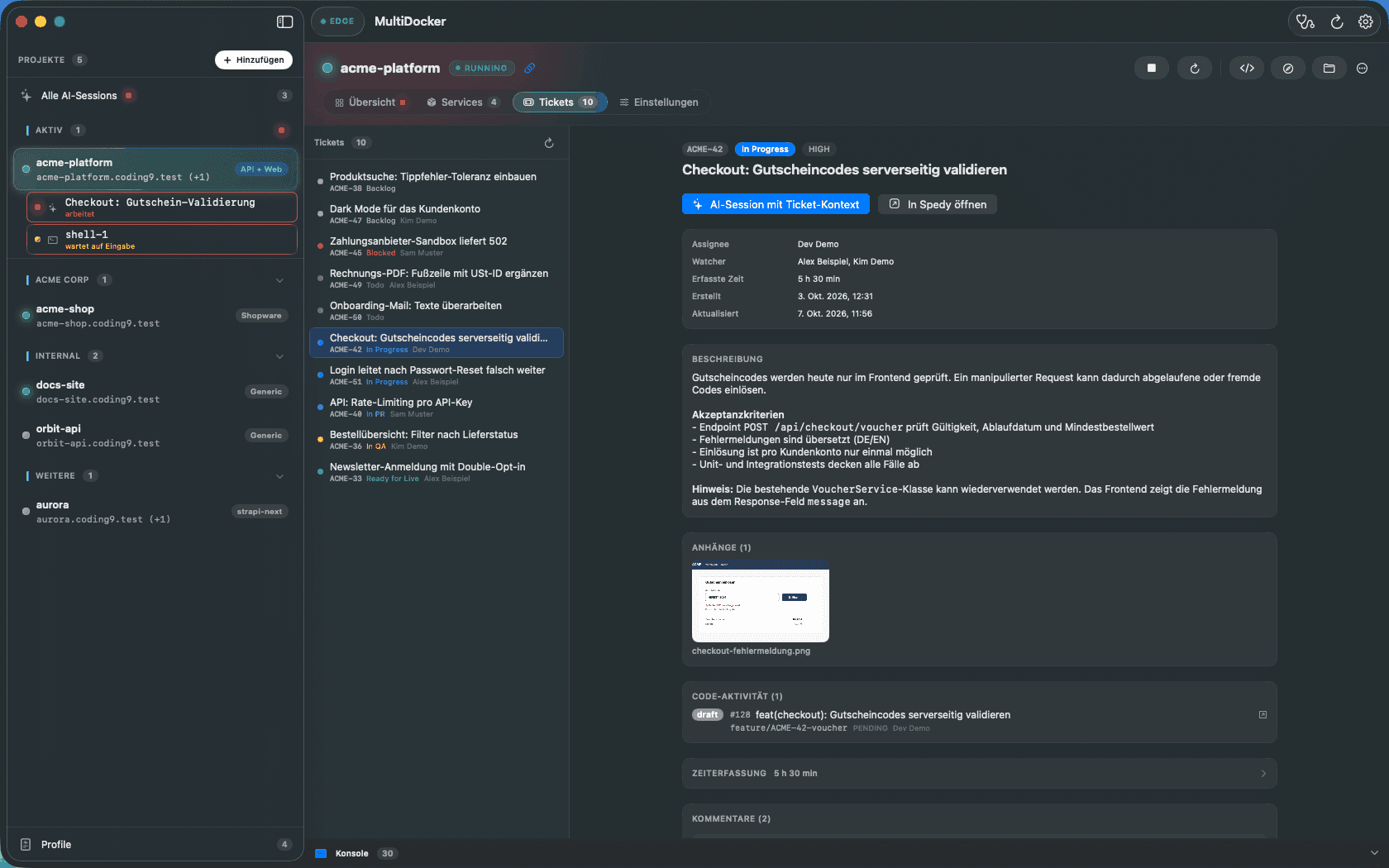Open project folder icon
Image resolution: width=1389 pixels, height=868 pixels.
pyautogui.click(x=1329, y=68)
